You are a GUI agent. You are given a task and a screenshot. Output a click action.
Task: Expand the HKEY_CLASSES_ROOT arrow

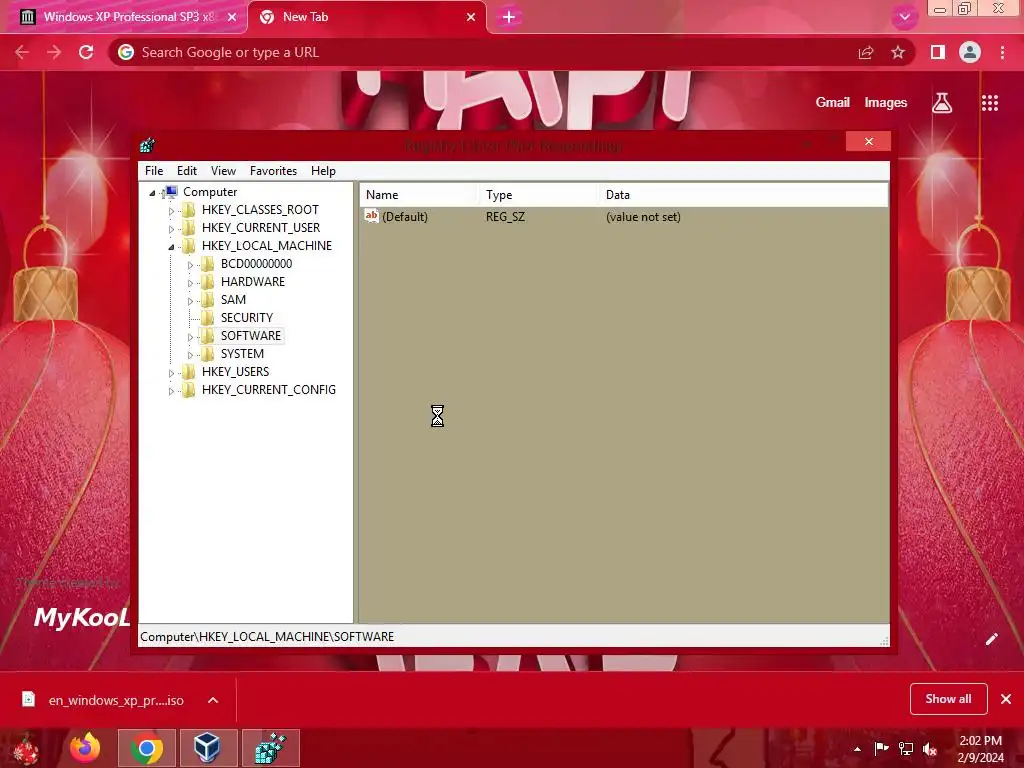click(171, 211)
